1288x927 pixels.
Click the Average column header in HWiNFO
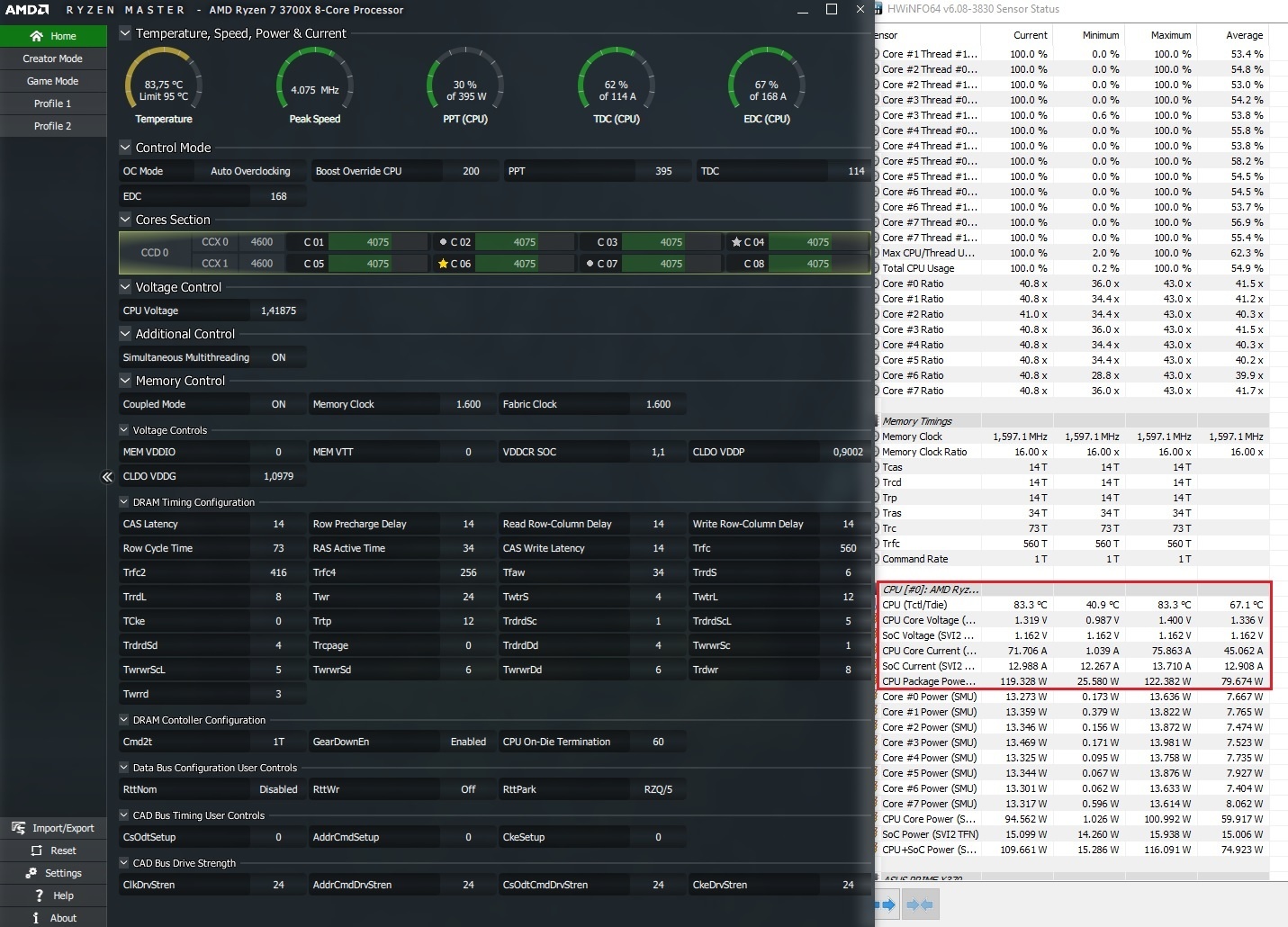(1233, 35)
